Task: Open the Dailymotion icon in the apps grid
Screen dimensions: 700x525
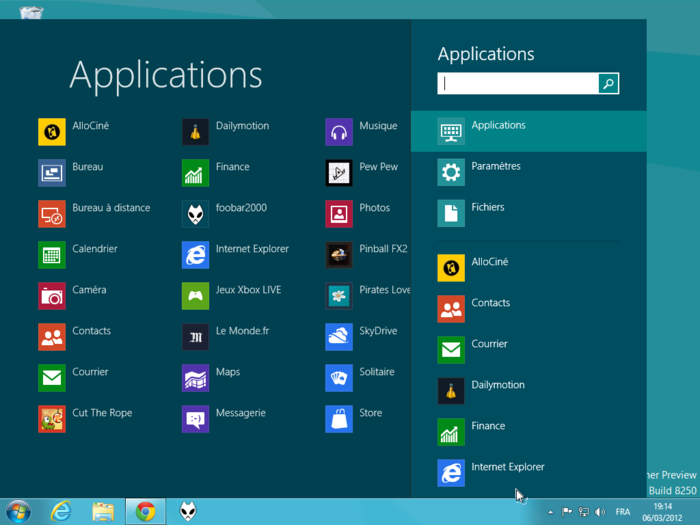Action: pyautogui.click(x=195, y=132)
